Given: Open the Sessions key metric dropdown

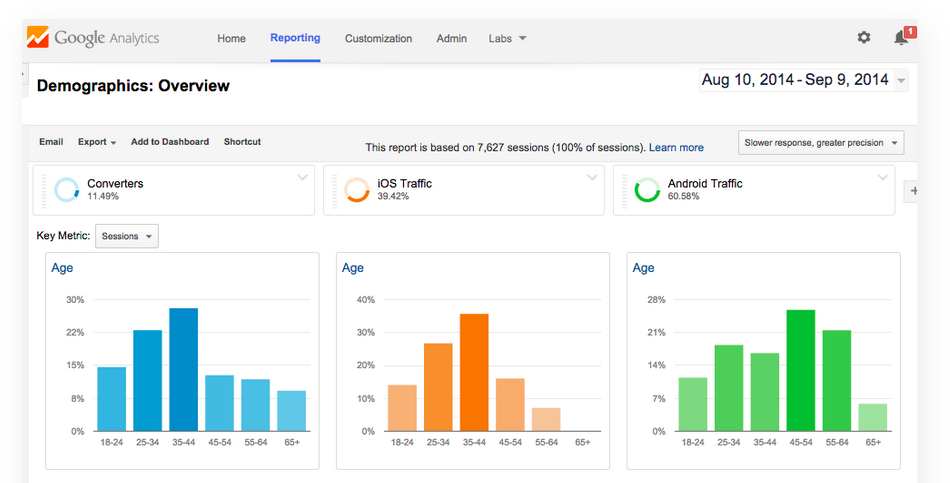Looking at the screenshot, I should click(127, 236).
